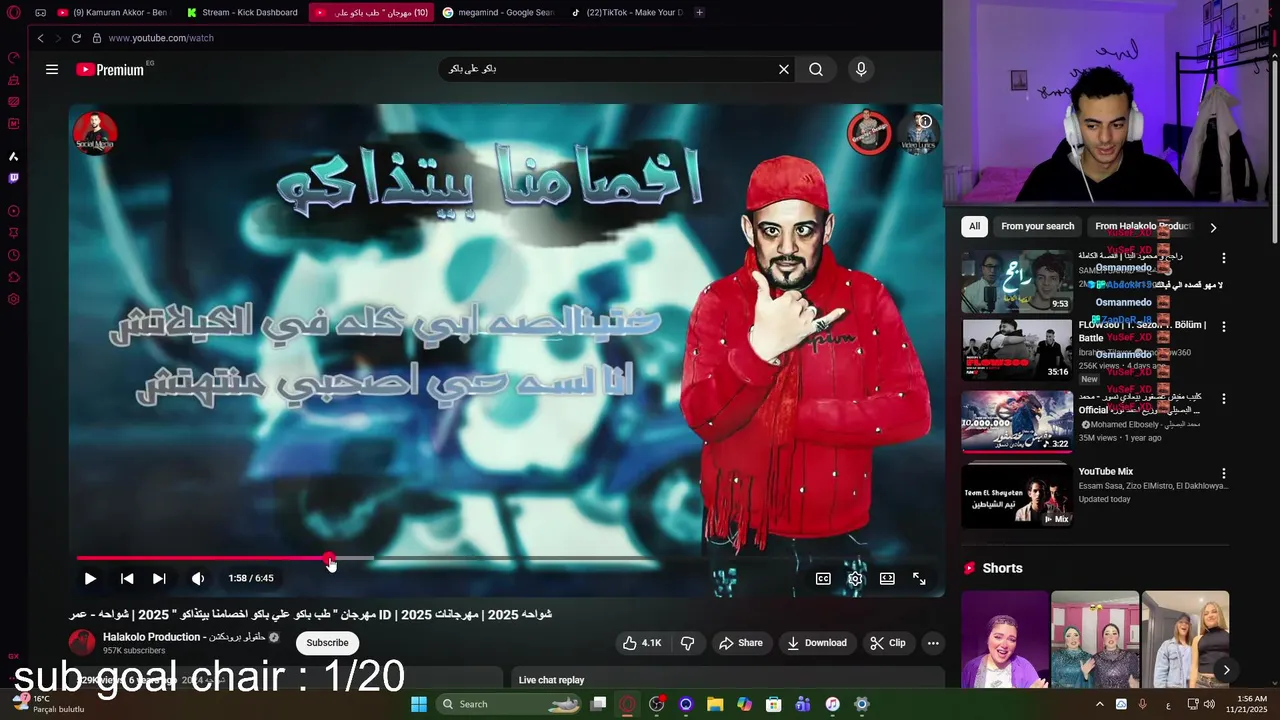Toggle theater mode for player
Screen dimensions: 1280x720
coord(887,578)
